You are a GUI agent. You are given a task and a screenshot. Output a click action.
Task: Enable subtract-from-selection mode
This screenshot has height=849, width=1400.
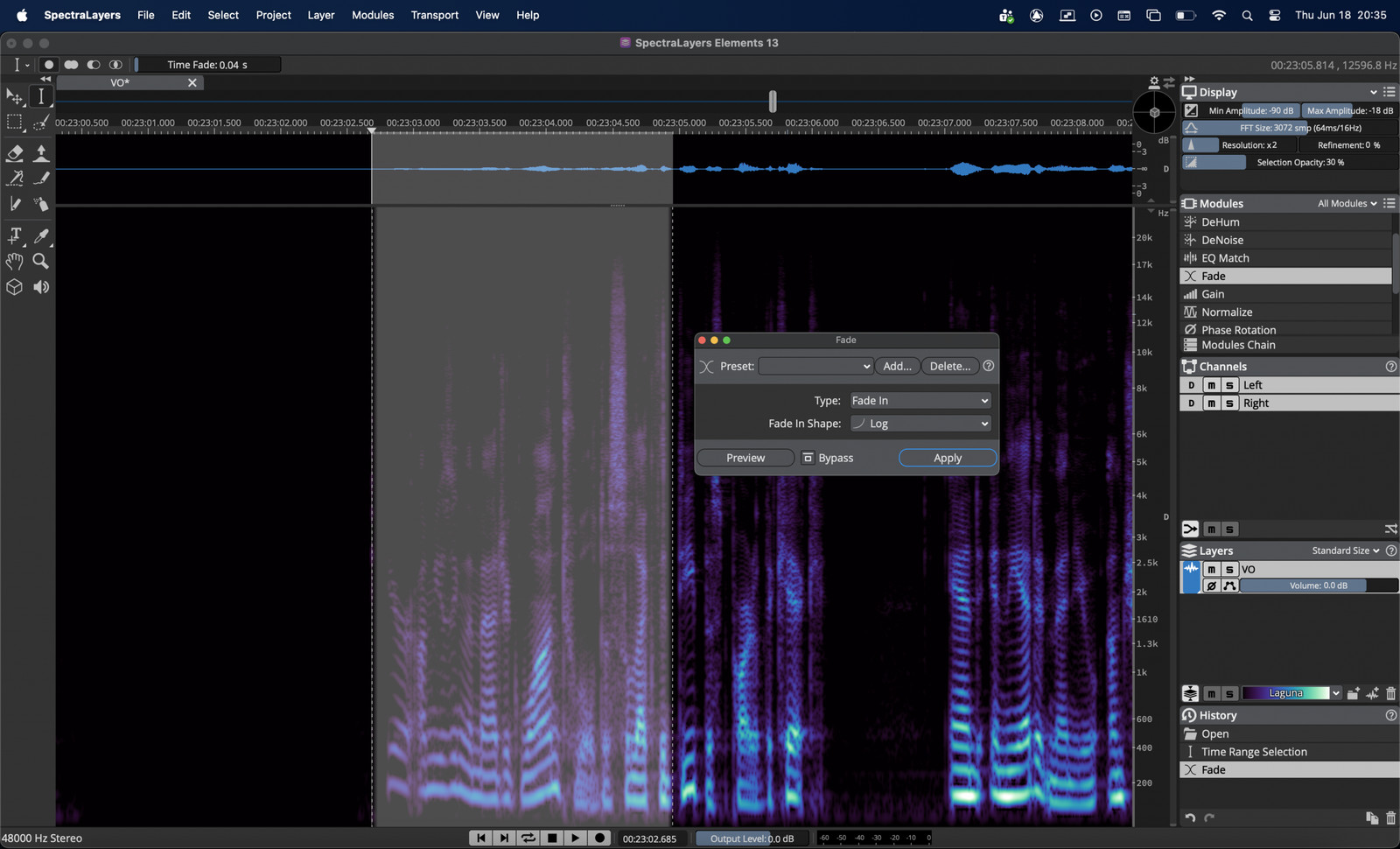(x=93, y=65)
